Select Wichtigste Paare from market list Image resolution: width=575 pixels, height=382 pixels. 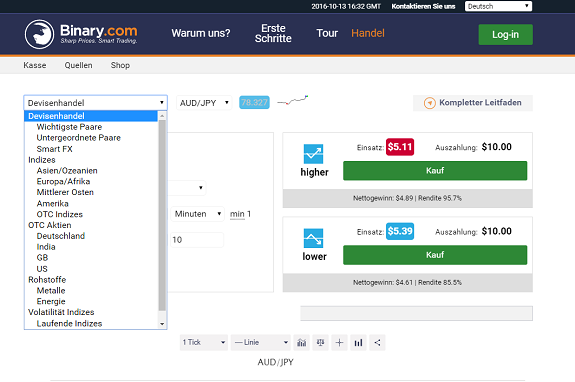tap(69, 127)
